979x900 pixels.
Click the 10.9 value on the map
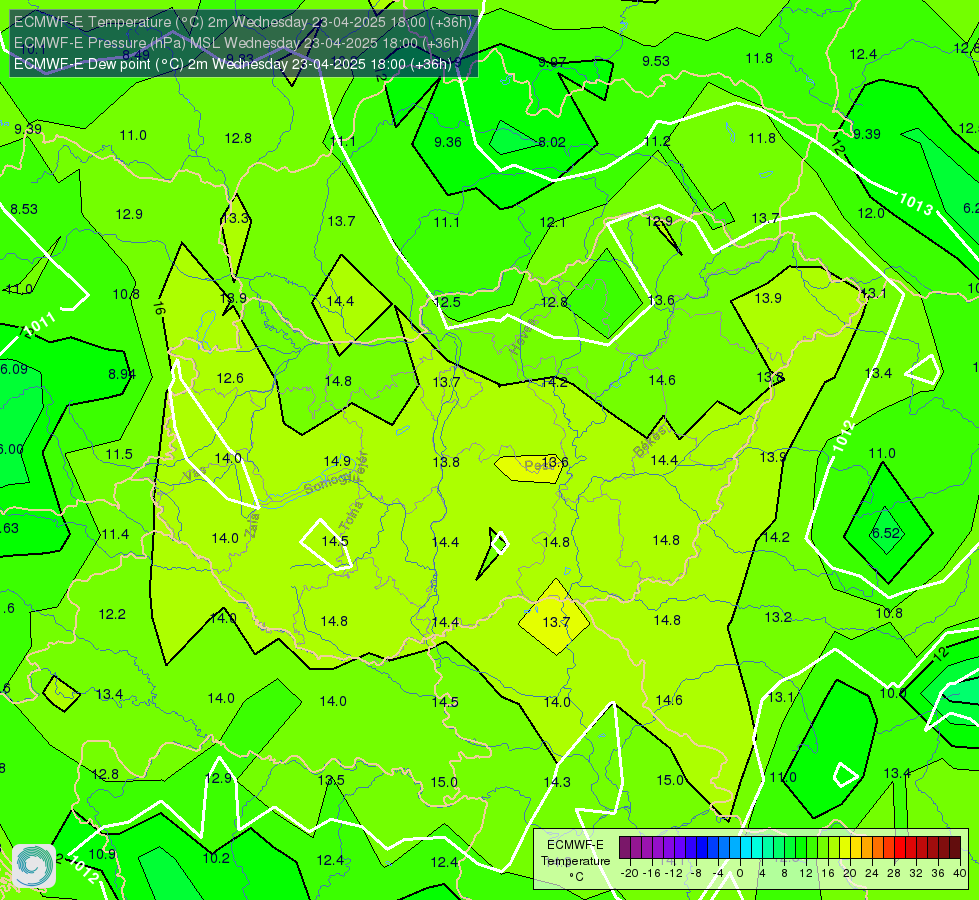coord(102,854)
